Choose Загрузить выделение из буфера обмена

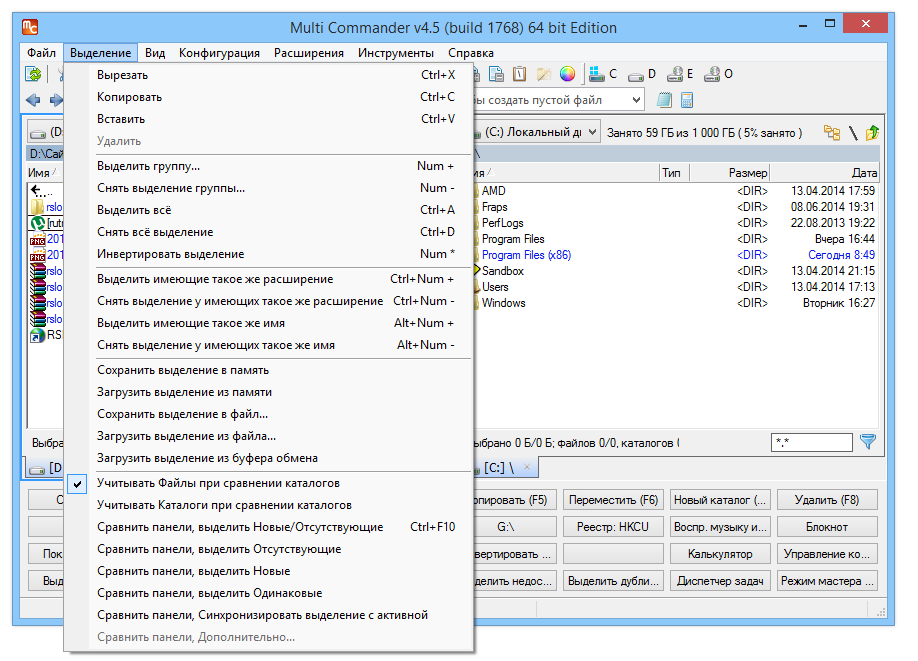(268, 458)
